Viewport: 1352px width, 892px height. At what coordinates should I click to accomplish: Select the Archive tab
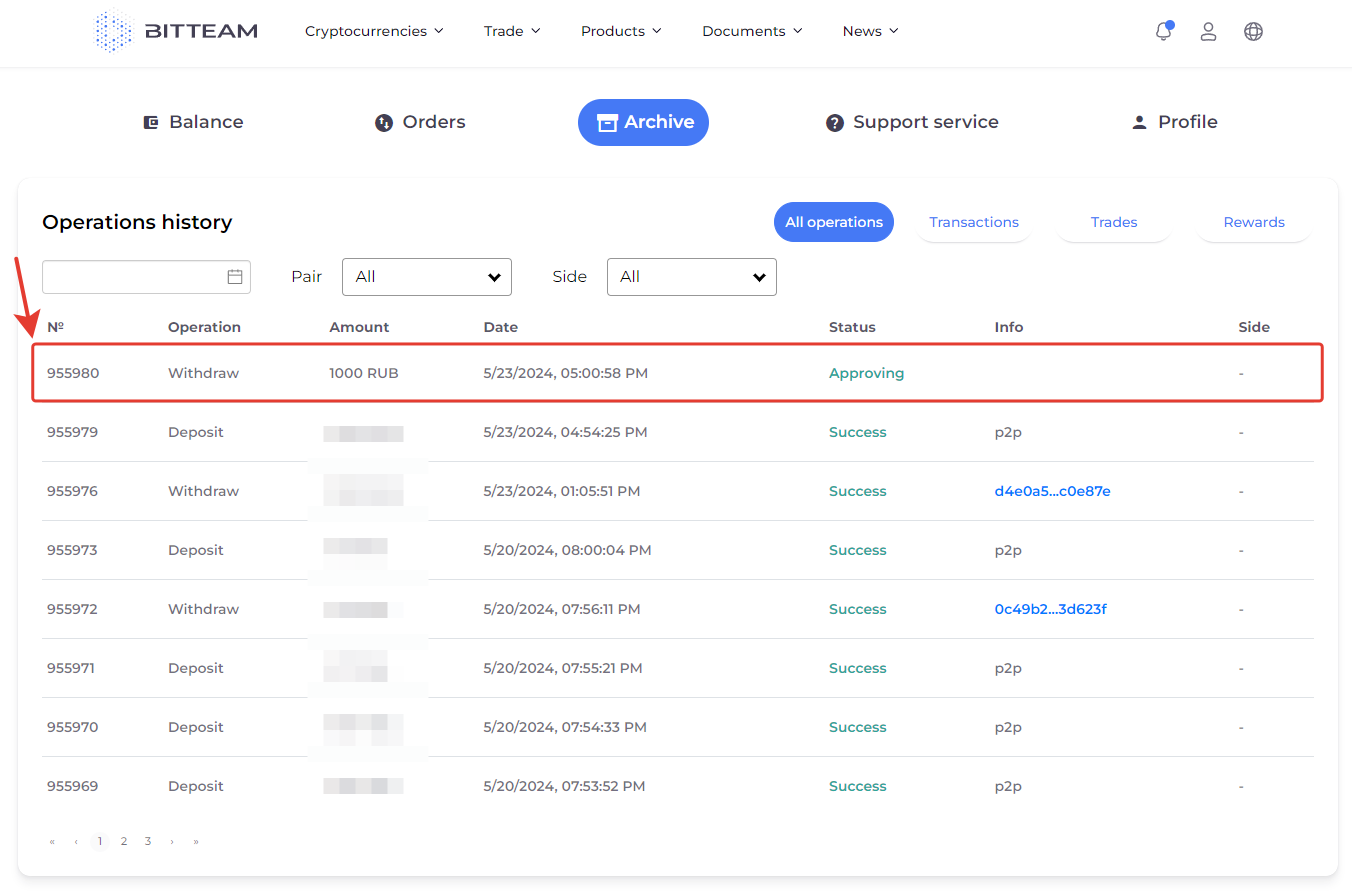click(643, 122)
